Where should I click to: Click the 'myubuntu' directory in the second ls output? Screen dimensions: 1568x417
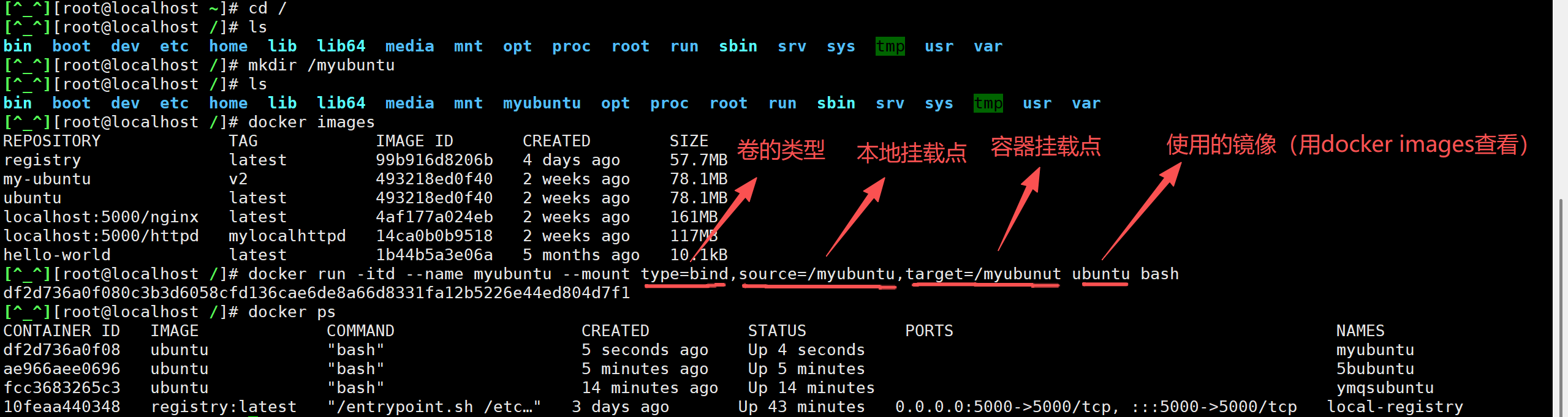542,103
